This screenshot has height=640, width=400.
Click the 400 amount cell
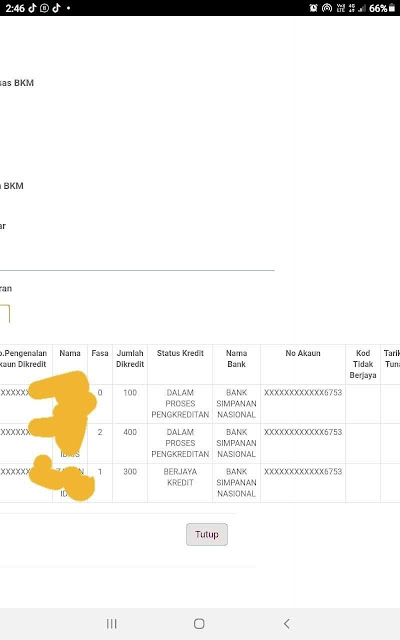130,432
